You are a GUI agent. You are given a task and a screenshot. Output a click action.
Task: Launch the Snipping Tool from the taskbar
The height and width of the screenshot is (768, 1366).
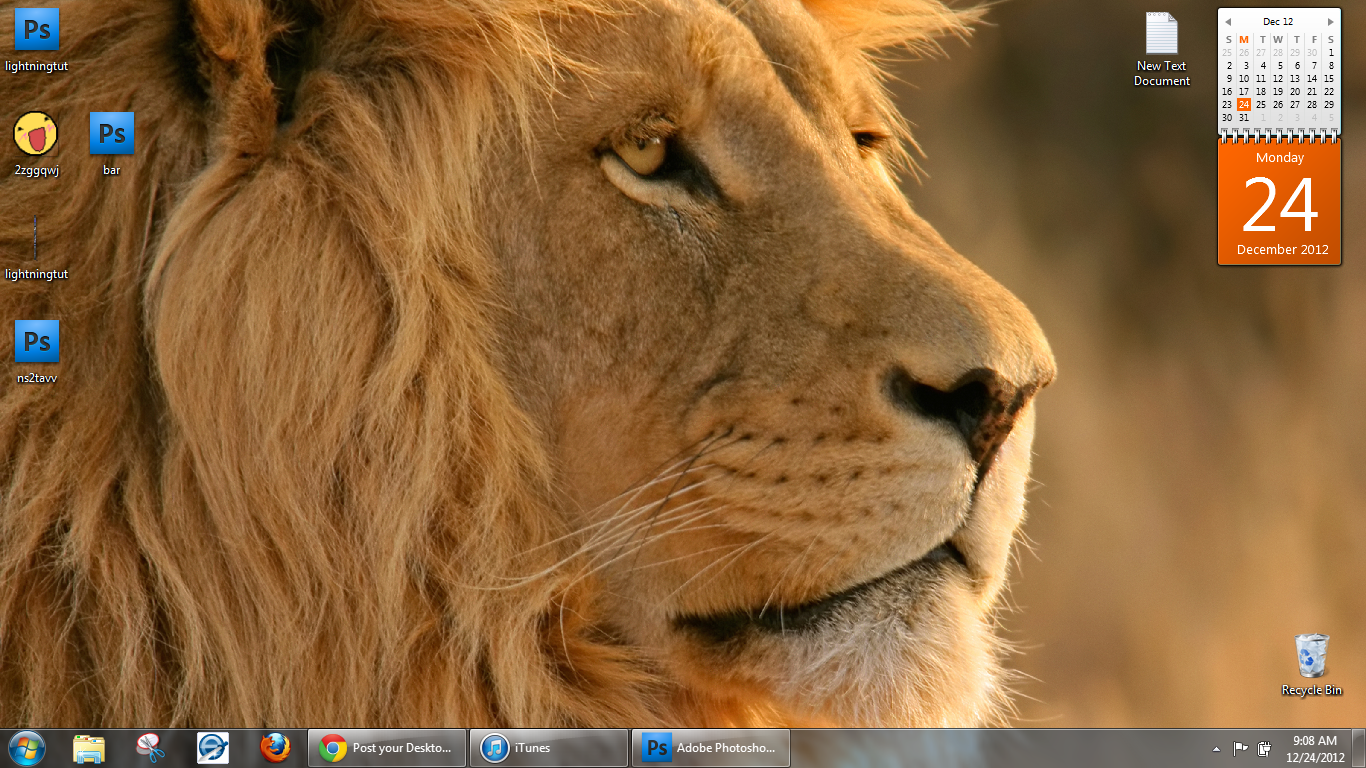[x=151, y=748]
